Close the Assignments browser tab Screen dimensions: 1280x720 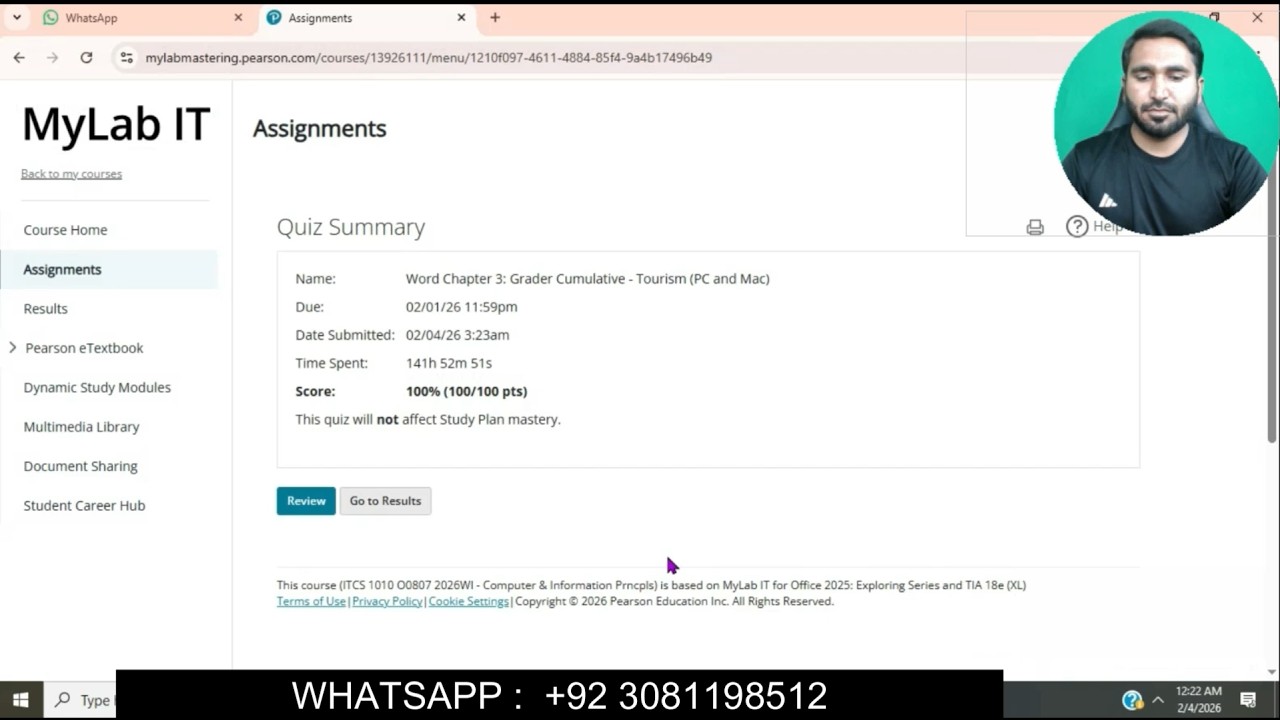pos(461,18)
